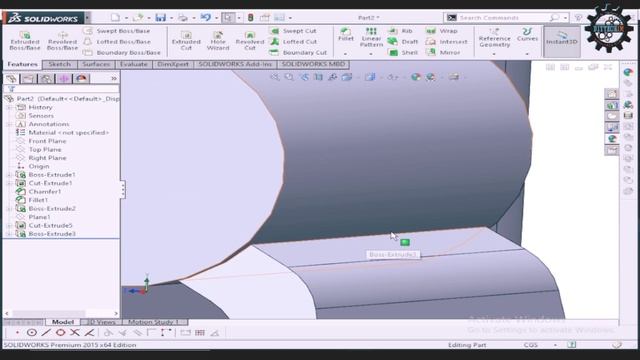Choose Lofted Cut
The height and width of the screenshot is (360, 640).
(x=294, y=42)
